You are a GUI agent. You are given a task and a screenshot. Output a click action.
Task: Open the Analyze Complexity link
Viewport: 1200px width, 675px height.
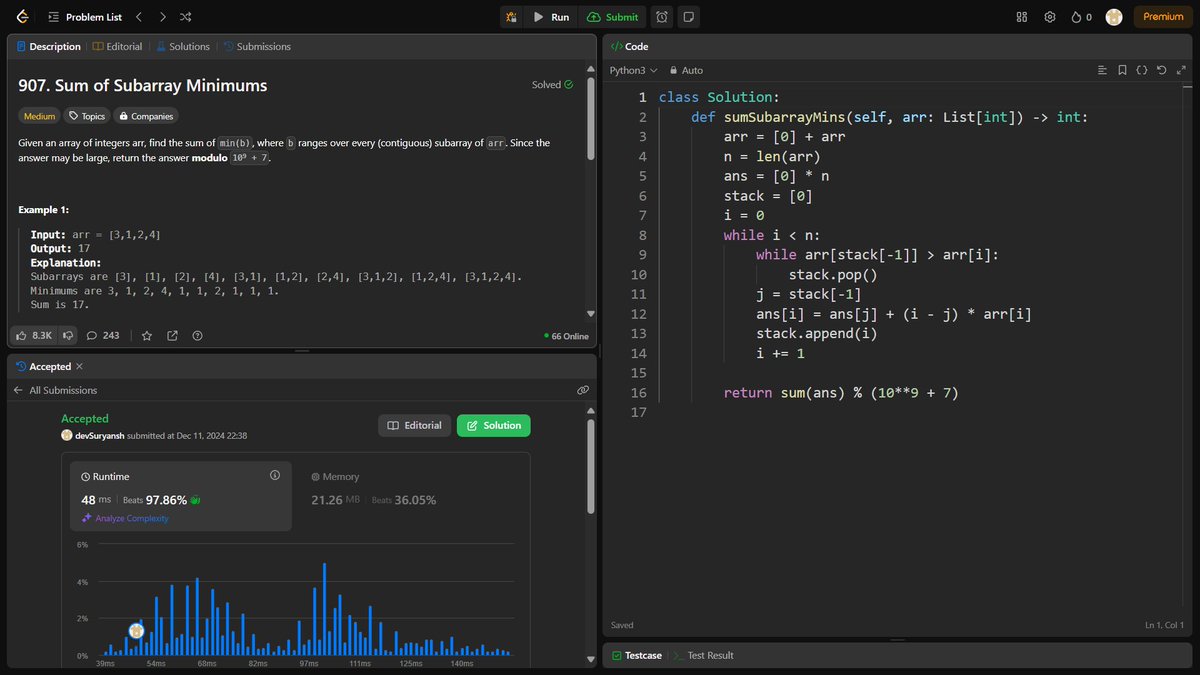(x=125, y=518)
